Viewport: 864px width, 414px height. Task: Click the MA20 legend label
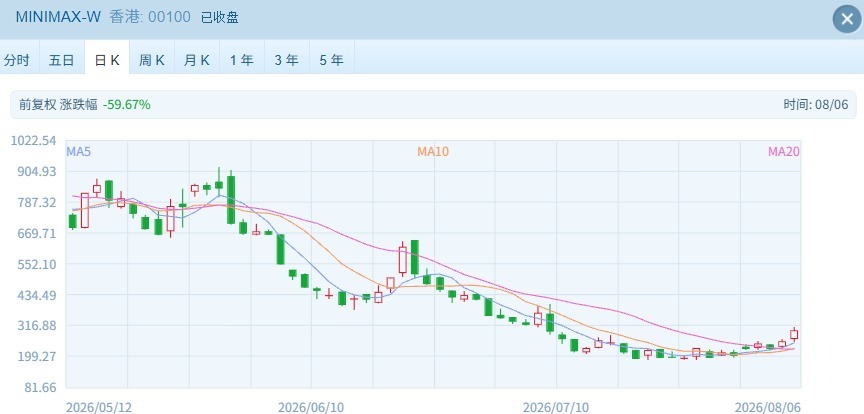pyautogui.click(x=784, y=152)
